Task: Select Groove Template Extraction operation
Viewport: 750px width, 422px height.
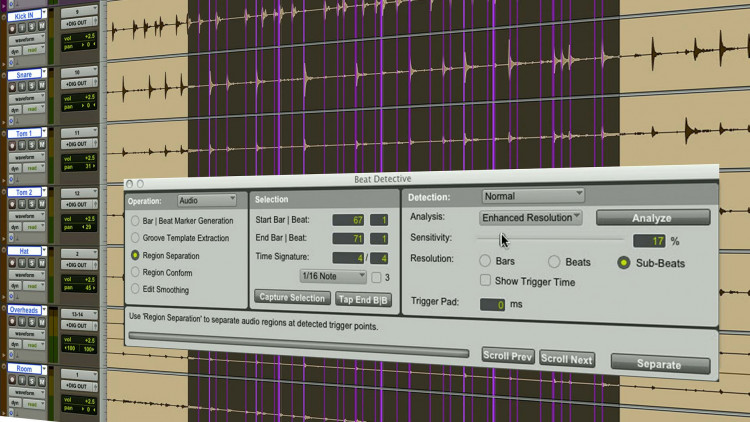Action: coord(135,238)
